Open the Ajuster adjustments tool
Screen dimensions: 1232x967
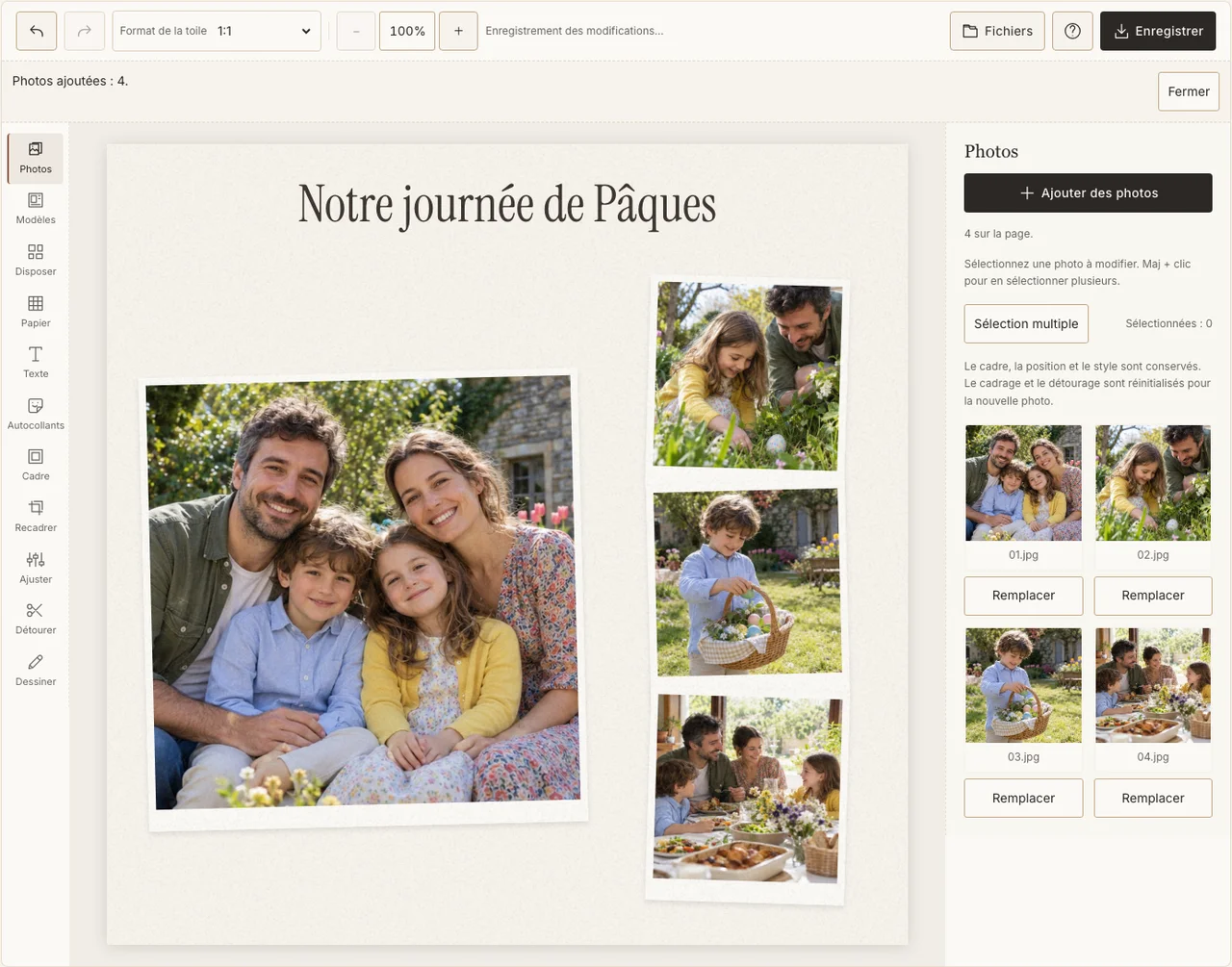click(x=36, y=569)
